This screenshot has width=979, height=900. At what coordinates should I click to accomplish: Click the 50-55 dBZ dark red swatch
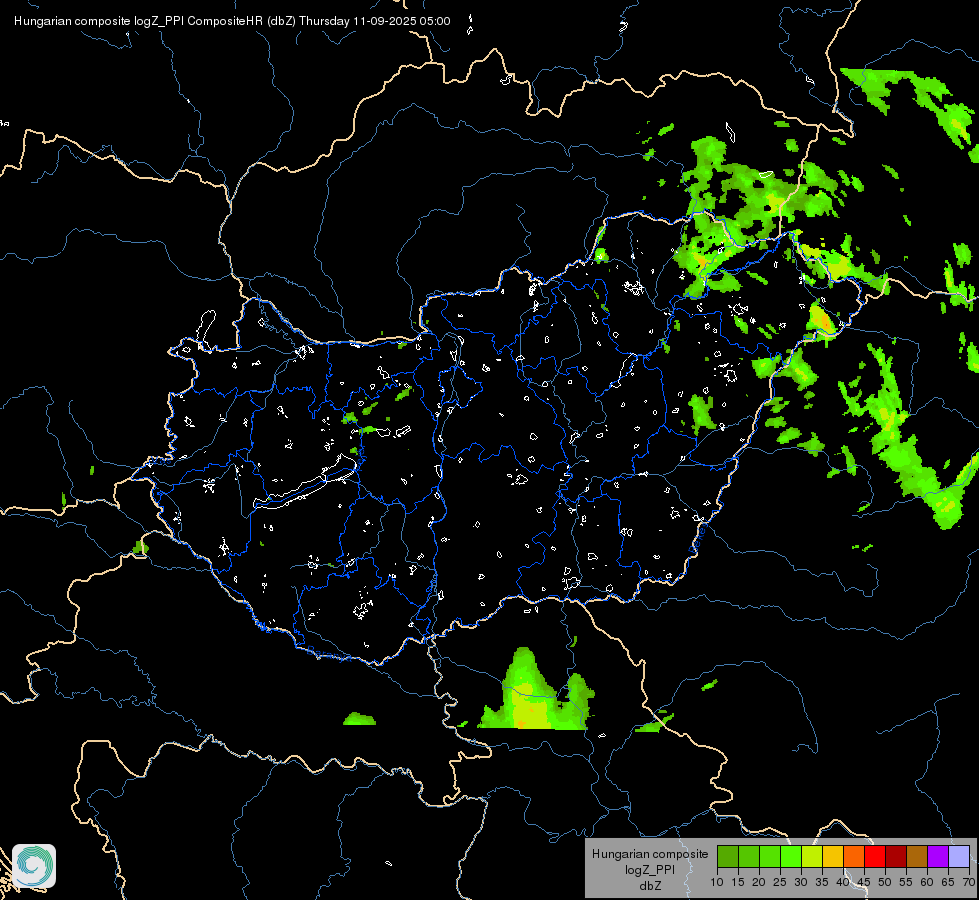click(x=896, y=856)
